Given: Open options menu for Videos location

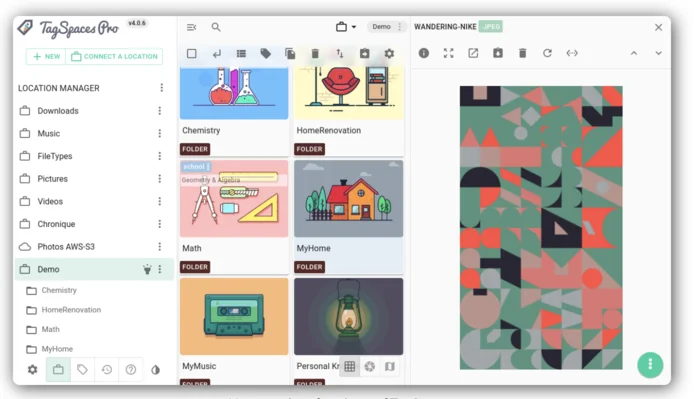Looking at the screenshot, I should [x=160, y=201].
